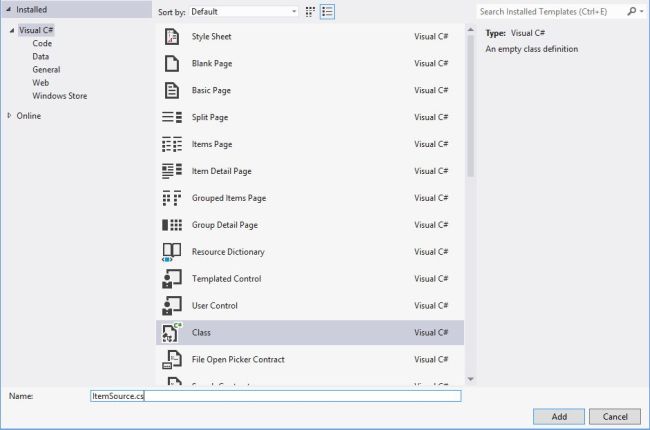
Task: Select the General category
Action: click(46, 70)
